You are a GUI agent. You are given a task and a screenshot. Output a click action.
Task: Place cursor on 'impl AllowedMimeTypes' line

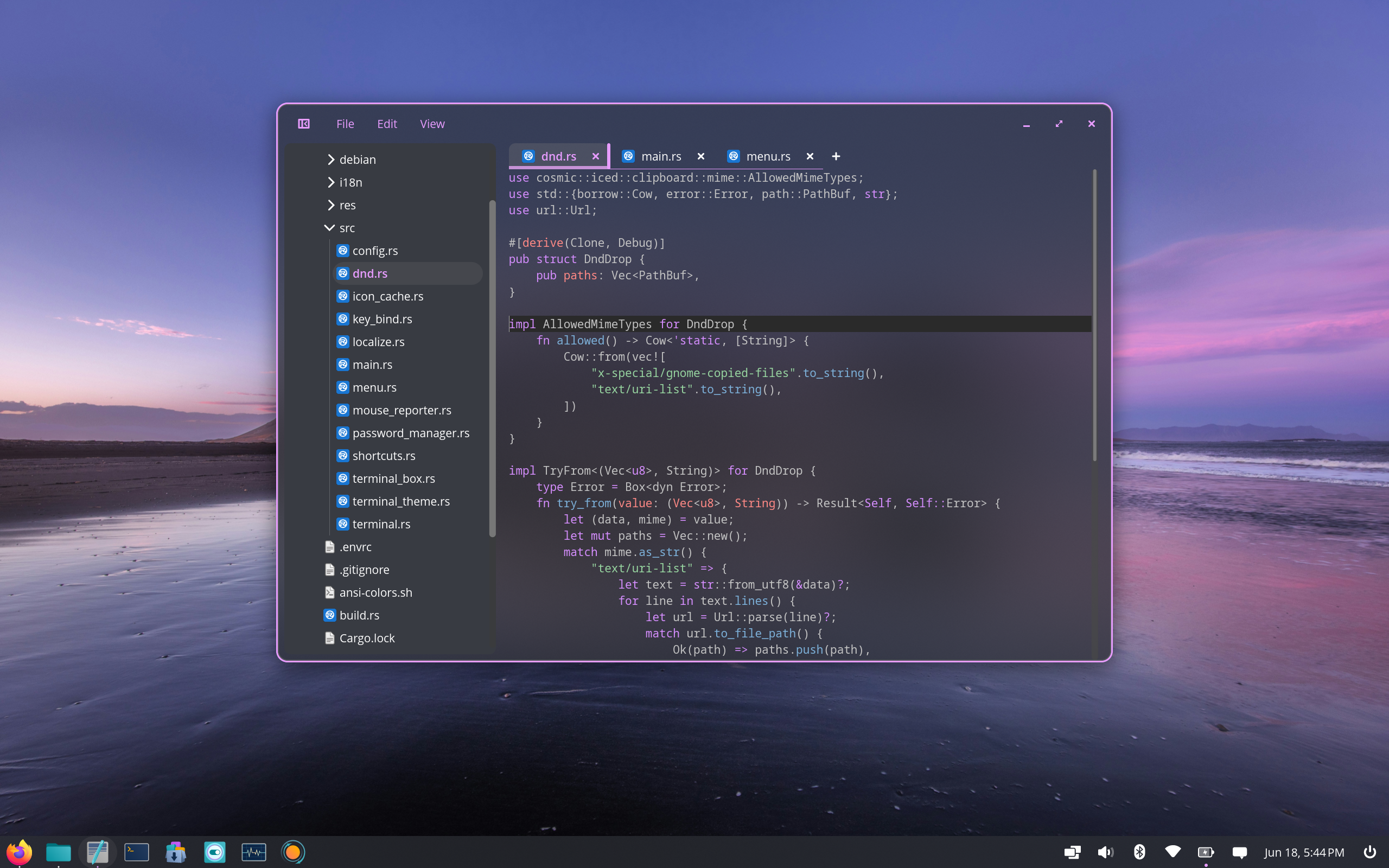800,324
